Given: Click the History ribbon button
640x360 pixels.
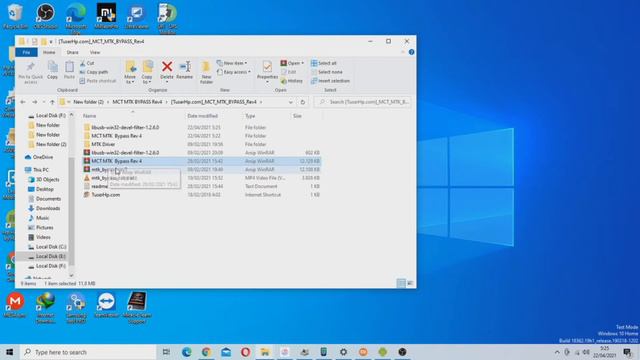Looking at the screenshot, I should pos(292,81).
